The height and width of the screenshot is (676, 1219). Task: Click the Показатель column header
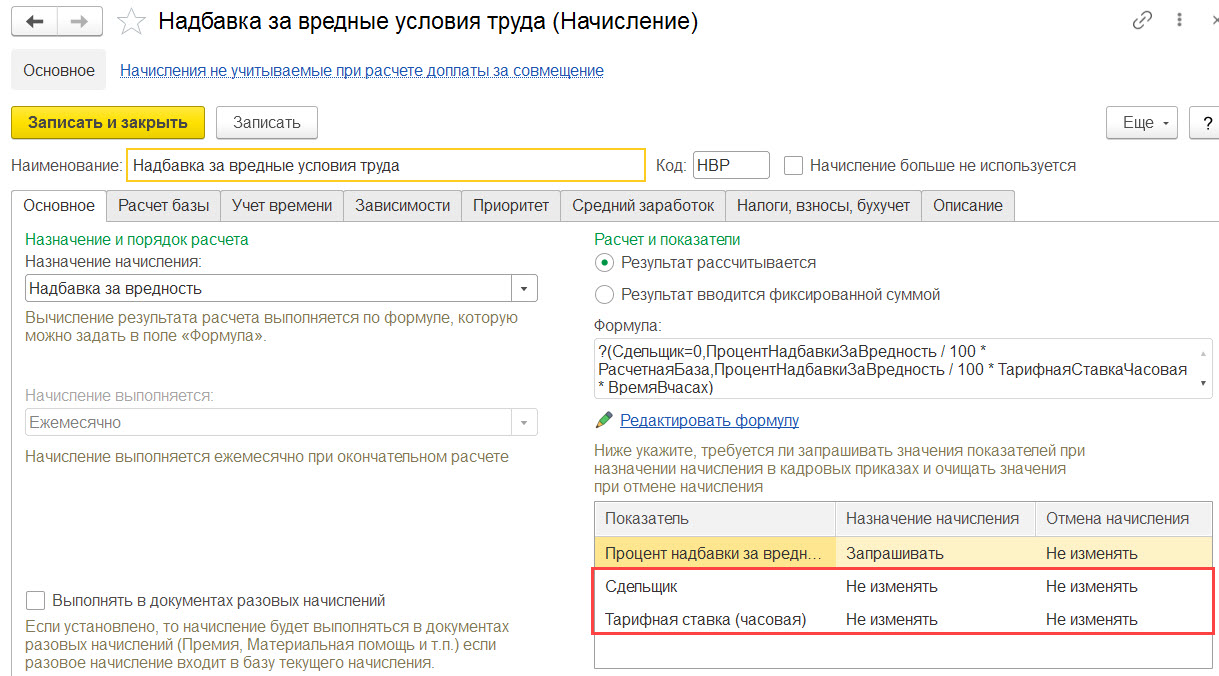coord(715,518)
